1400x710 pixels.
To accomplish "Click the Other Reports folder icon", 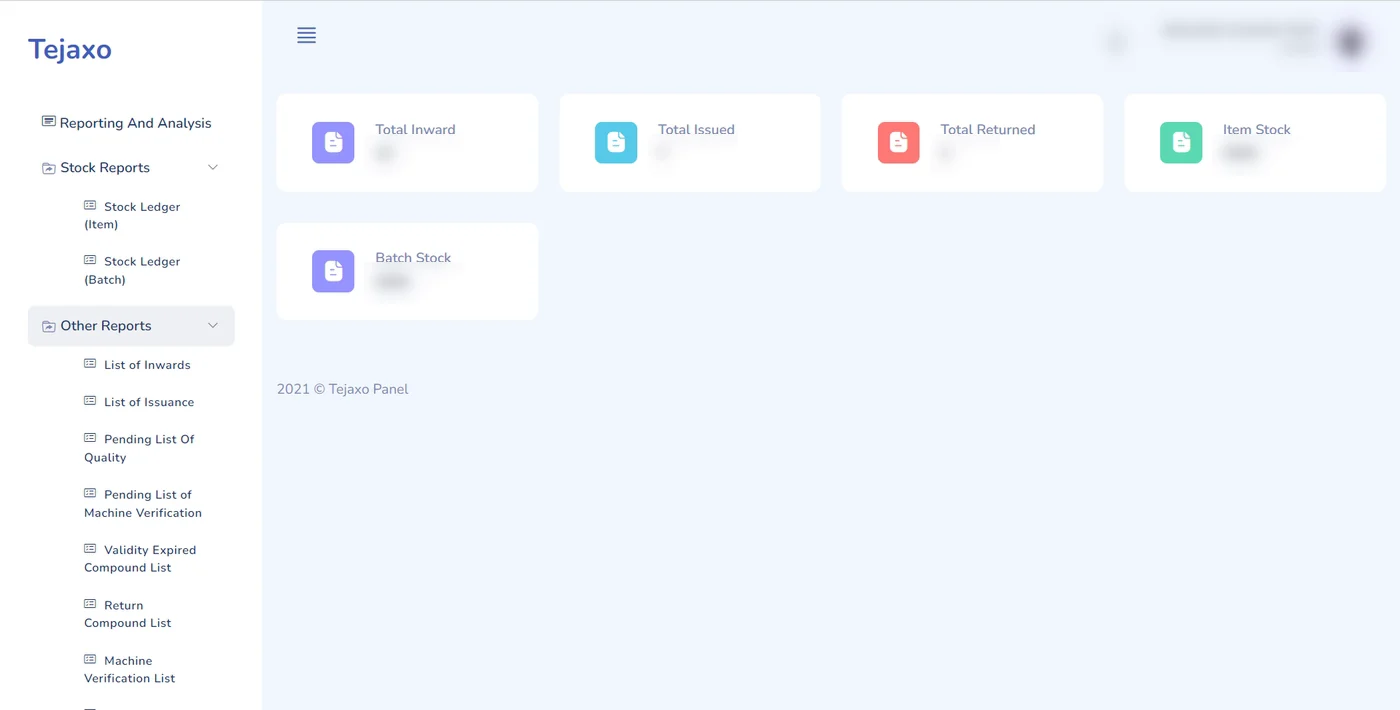I will 48,326.
